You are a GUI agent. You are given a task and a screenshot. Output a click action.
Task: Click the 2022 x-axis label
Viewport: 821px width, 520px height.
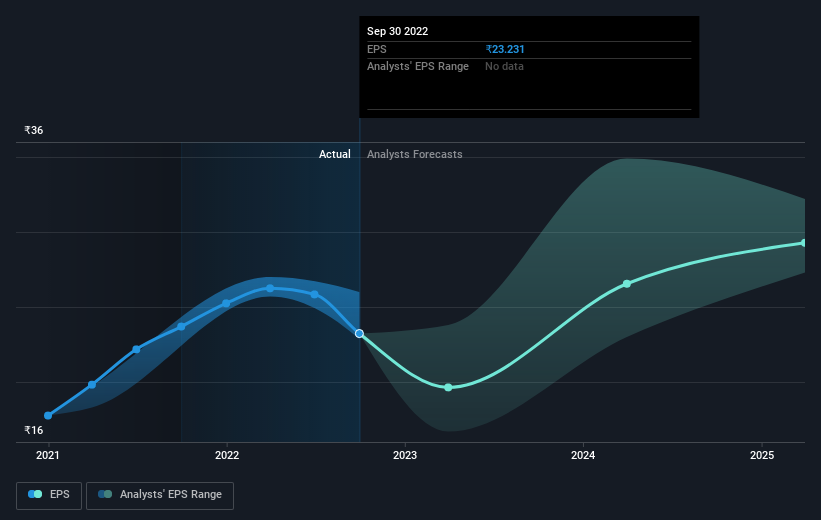click(x=227, y=455)
